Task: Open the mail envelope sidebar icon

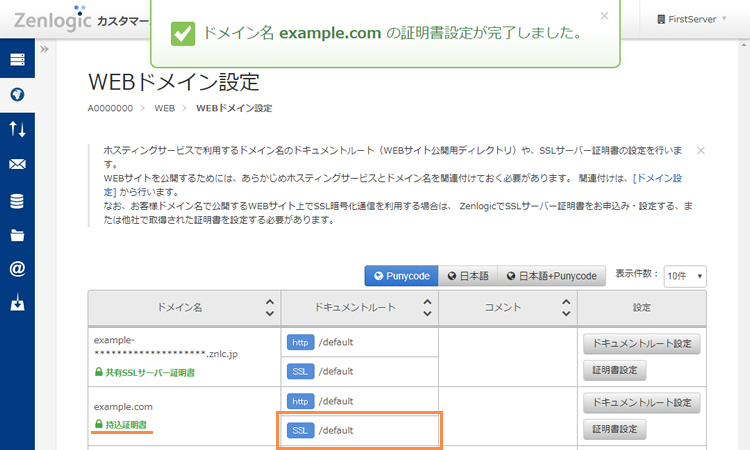Action: (x=17, y=164)
